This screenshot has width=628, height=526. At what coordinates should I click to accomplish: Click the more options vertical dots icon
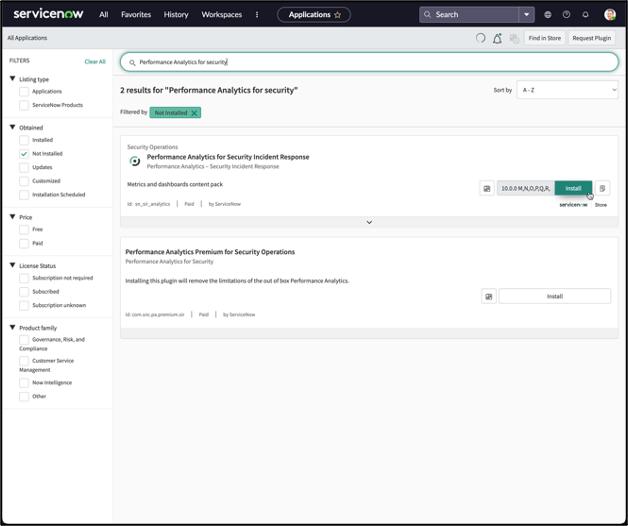(257, 14)
